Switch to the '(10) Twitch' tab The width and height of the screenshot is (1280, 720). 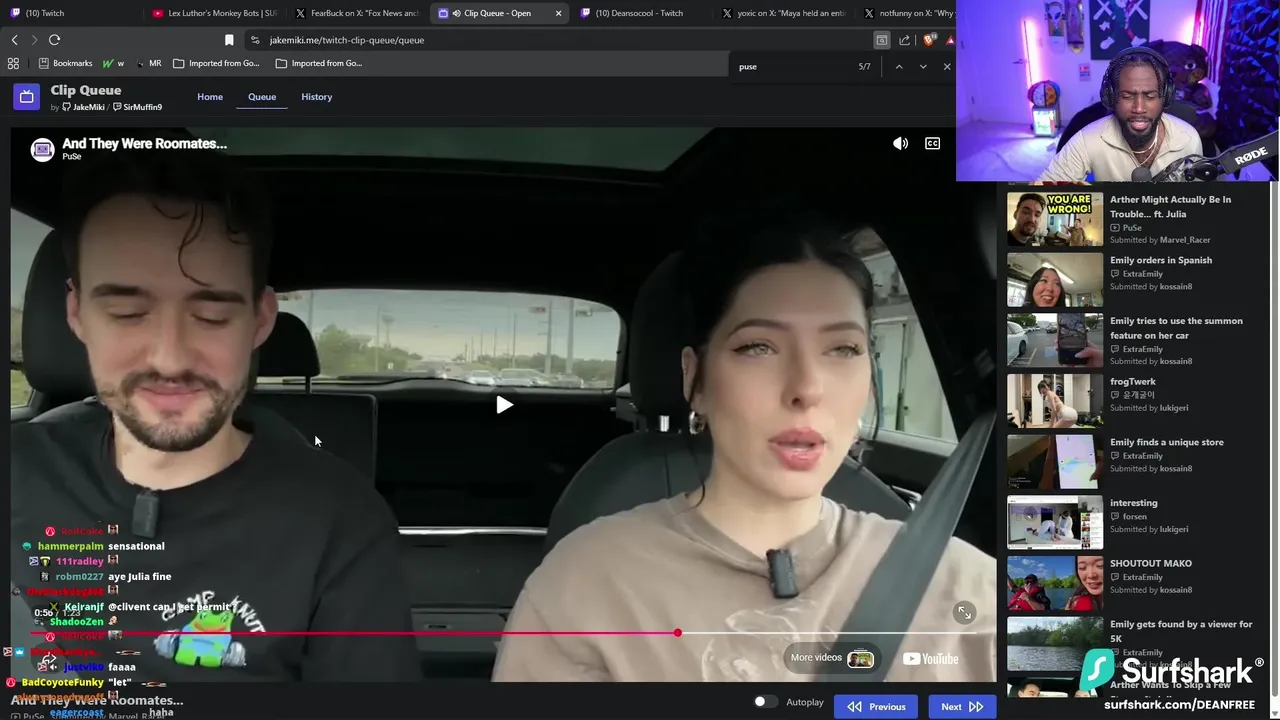coord(66,13)
